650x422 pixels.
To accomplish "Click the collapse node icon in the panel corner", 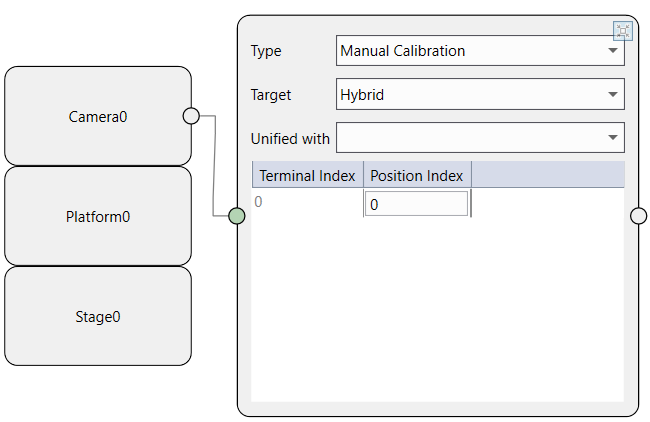I will click(x=623, y=30).
